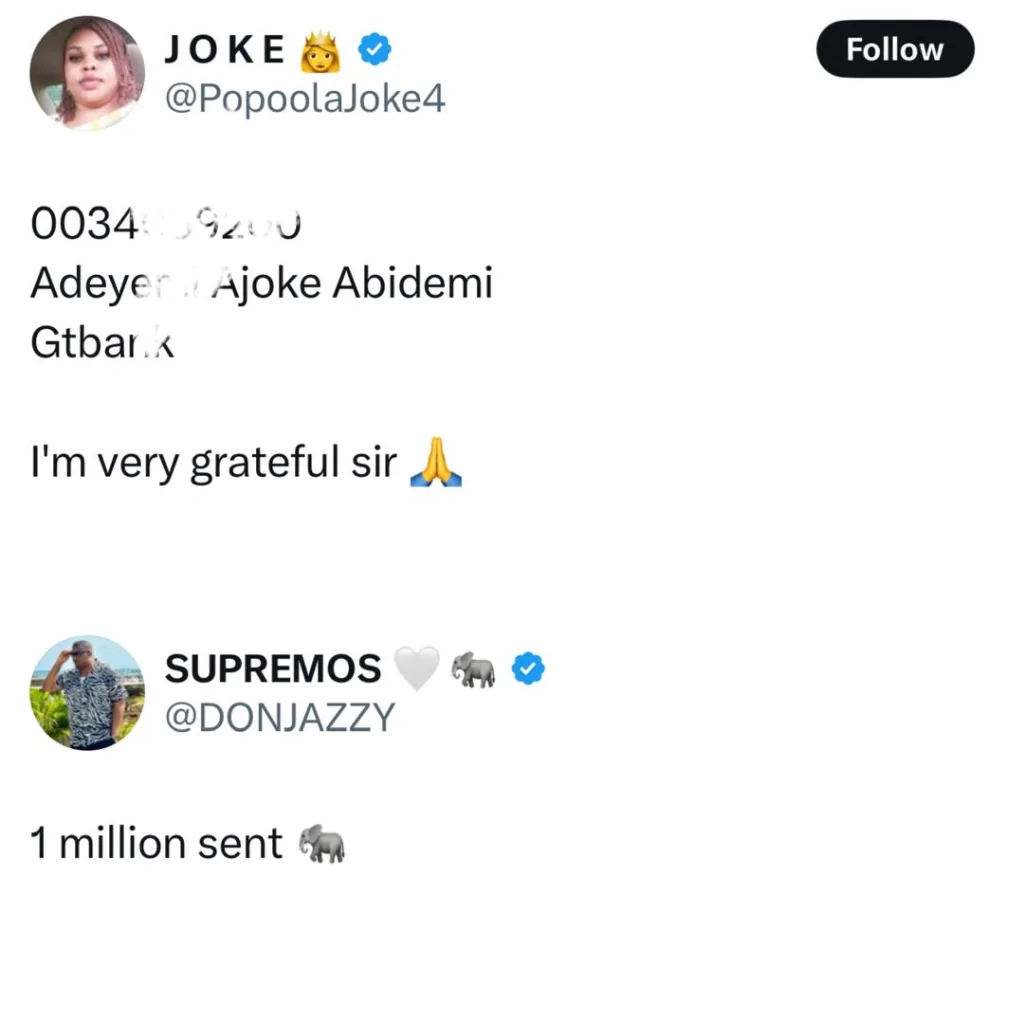
Task: Click the Follow button
Action: click(894, 49)
